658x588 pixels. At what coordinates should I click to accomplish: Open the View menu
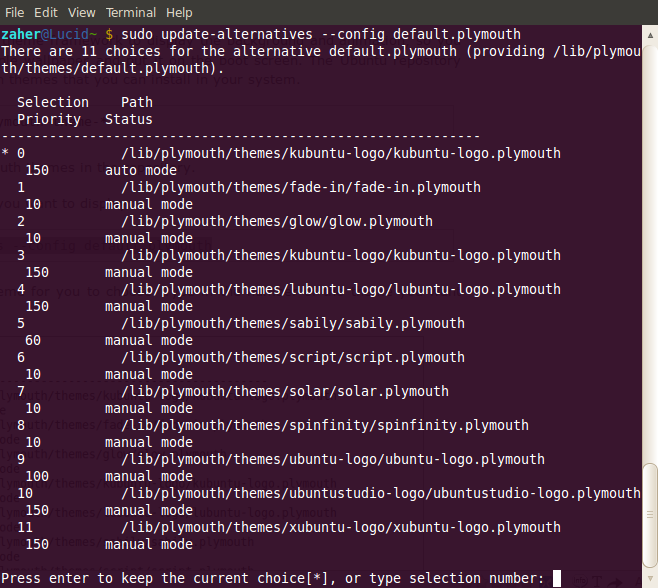click(x=81, y=13)
